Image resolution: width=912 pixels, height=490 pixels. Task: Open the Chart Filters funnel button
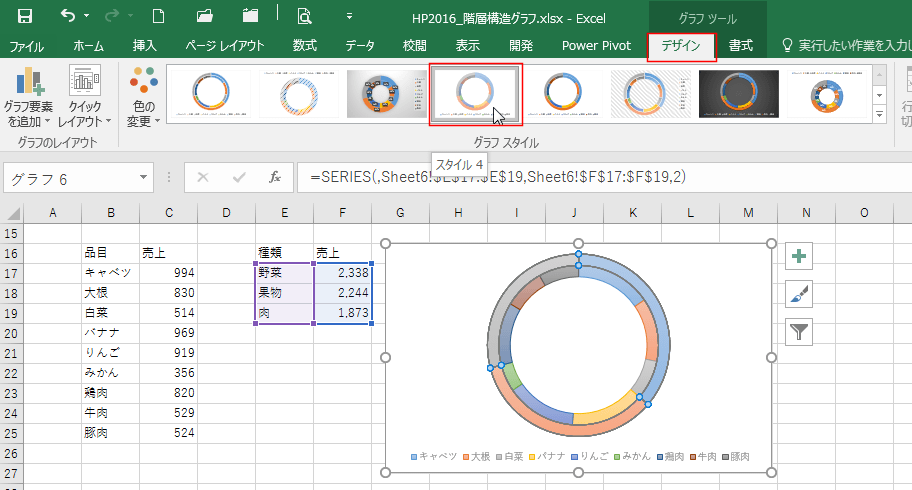coord(800,332)
